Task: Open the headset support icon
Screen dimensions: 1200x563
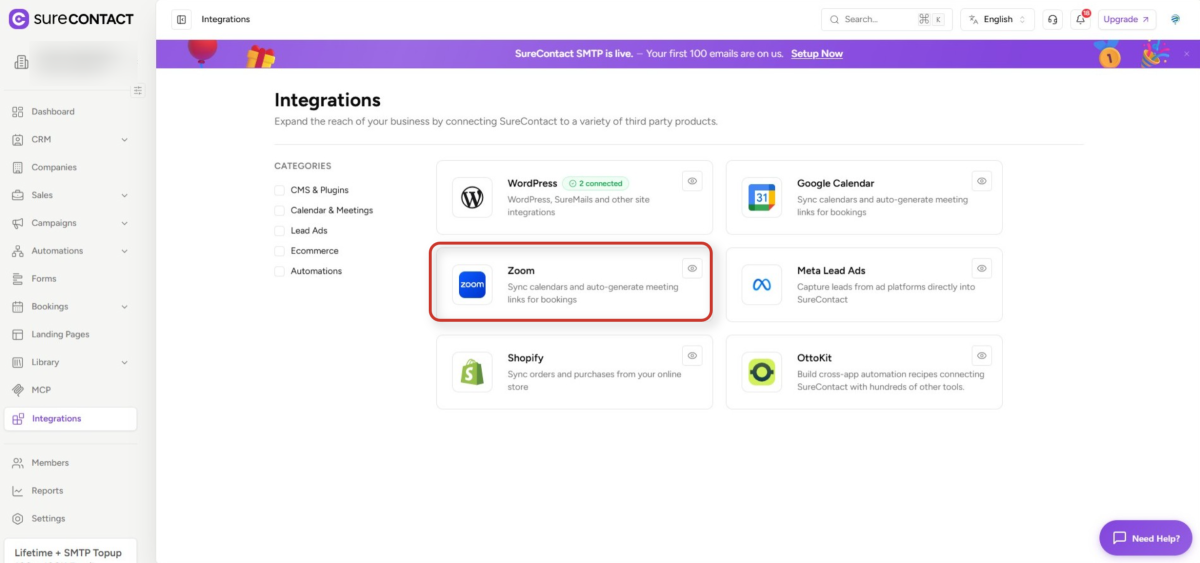Action: [1052, 19]
